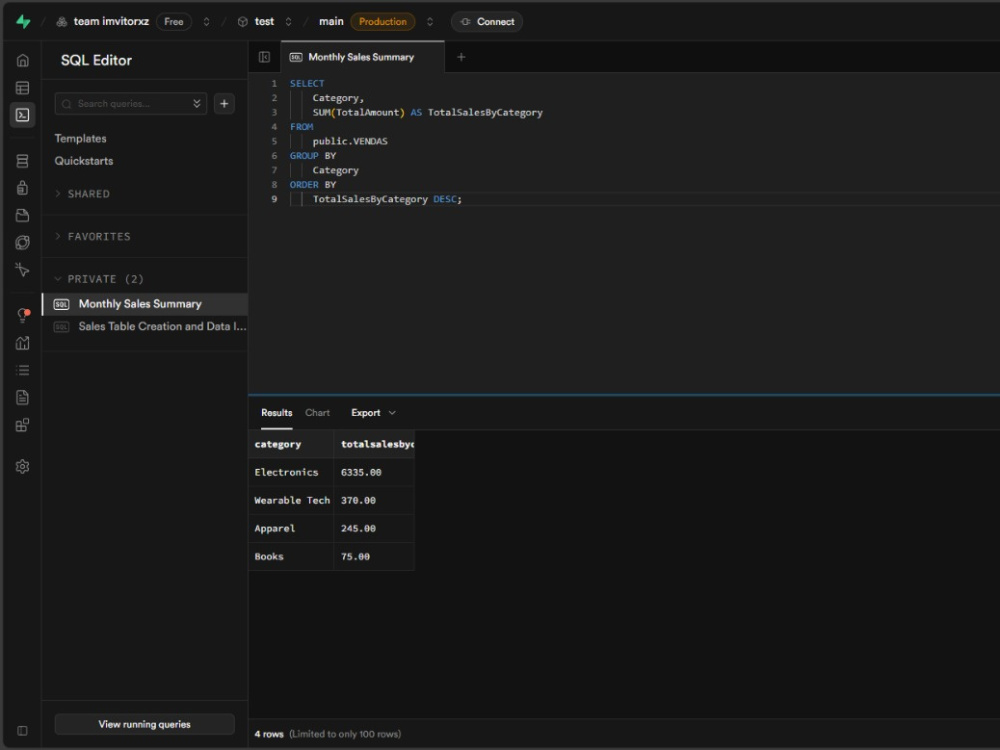Expand the SHARED section
Image resolution: width=1000 pixels, height=750 pixels.
(82, 193)
